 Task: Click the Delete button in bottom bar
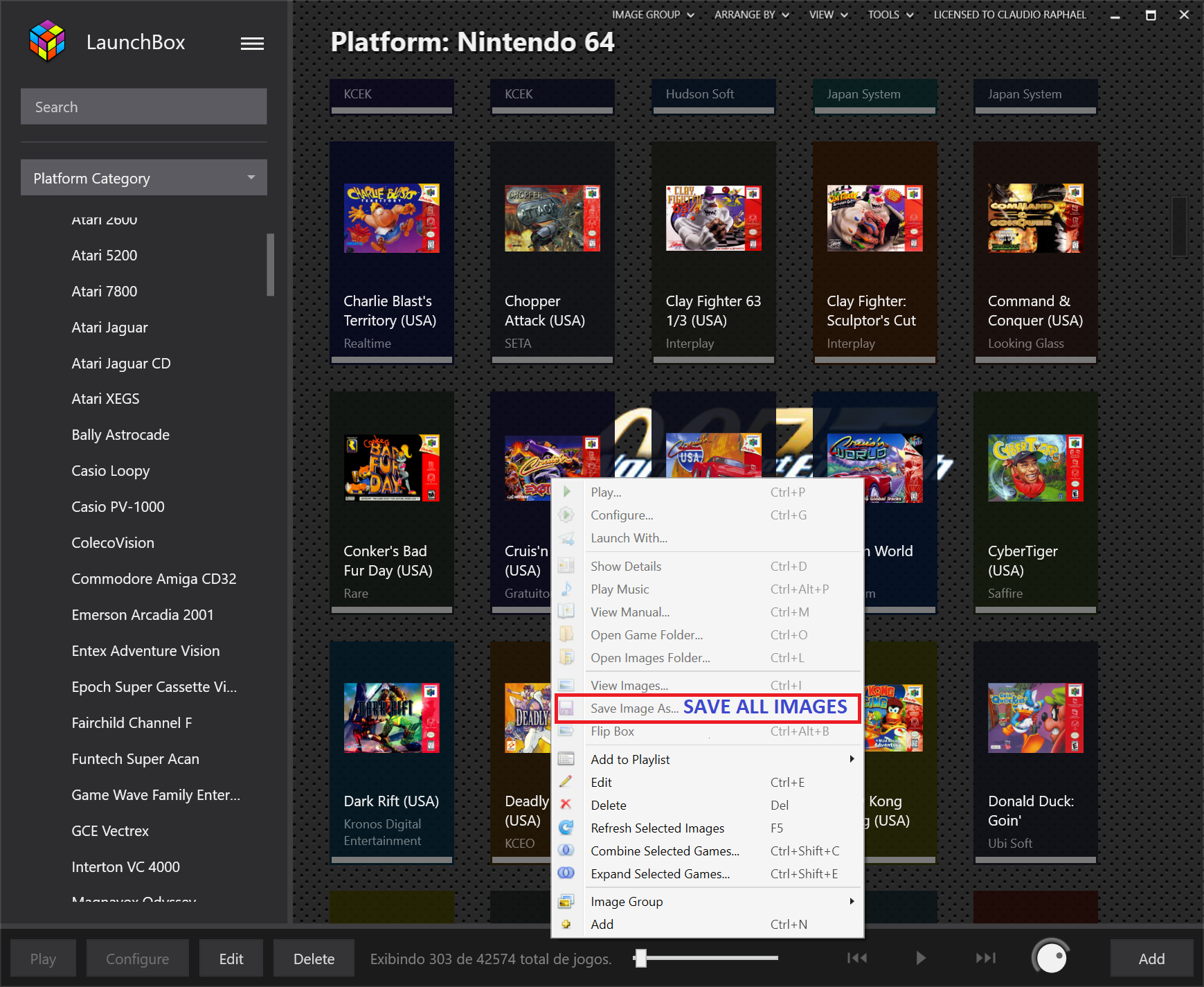point(314,959)
